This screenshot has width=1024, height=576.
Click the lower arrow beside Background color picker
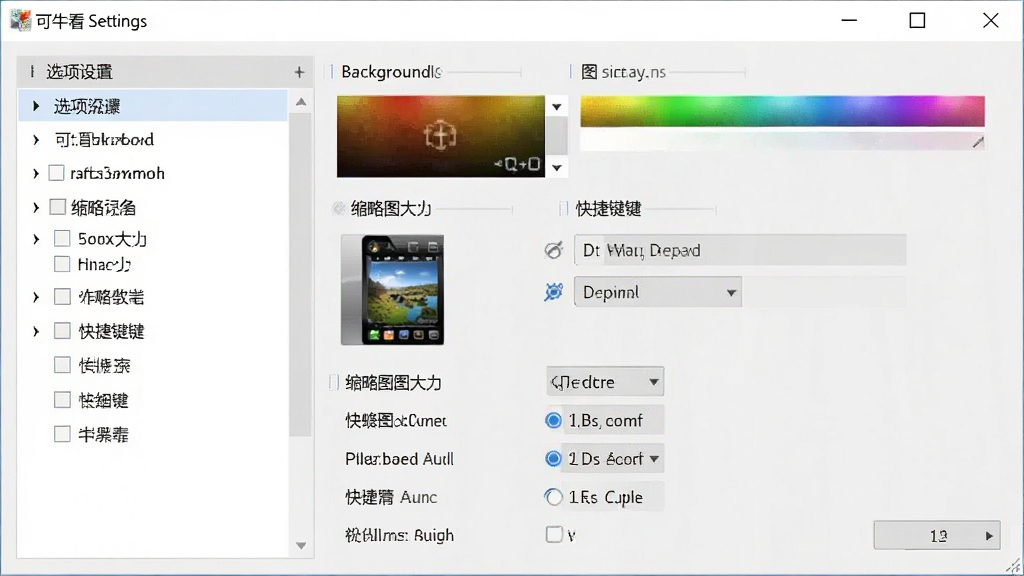pyautogui.click(x=556, y=168)
